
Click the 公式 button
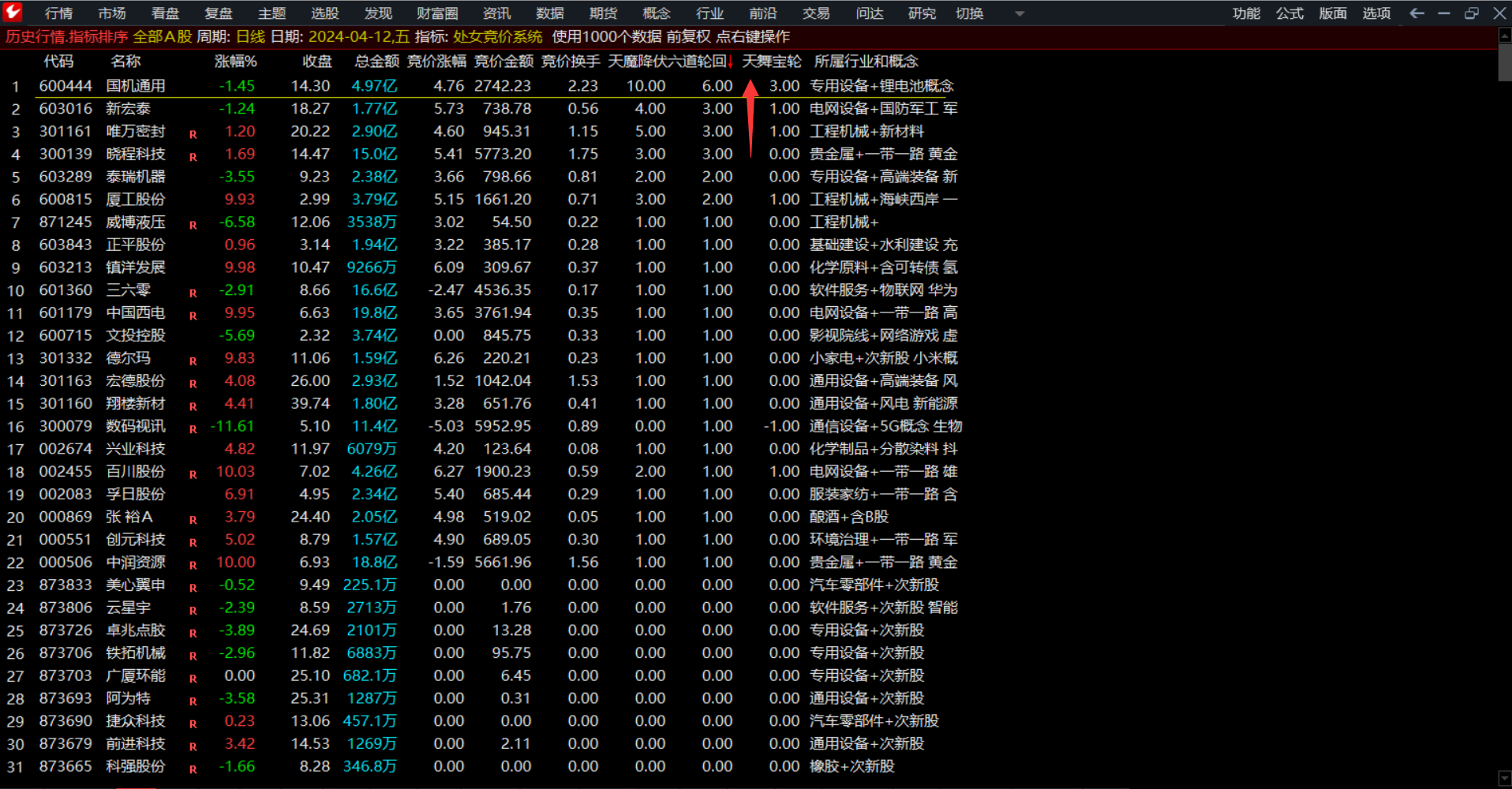tap(1290, 13)
